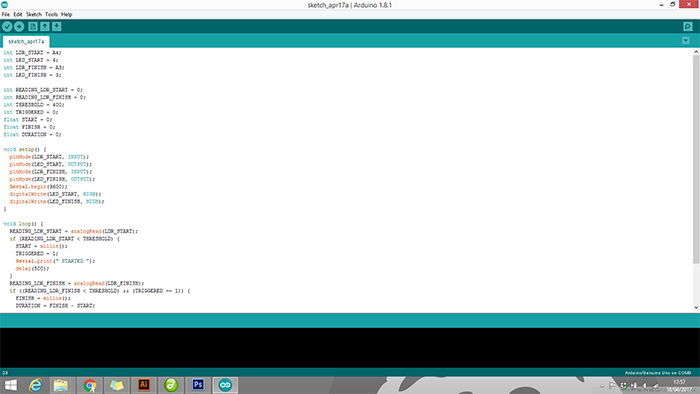
Task: Open a sketch with the Open icon
Action: (45, 27)
